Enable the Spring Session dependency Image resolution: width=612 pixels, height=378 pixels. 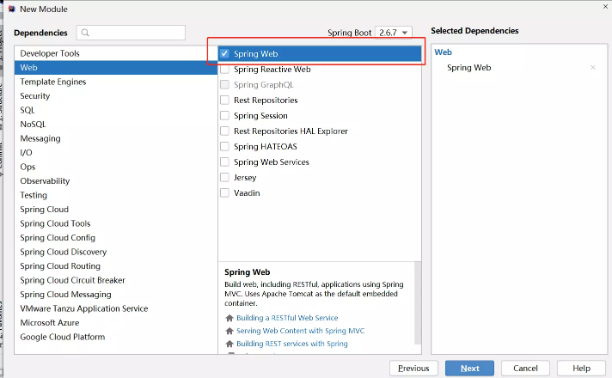click(x=224, y=116)
